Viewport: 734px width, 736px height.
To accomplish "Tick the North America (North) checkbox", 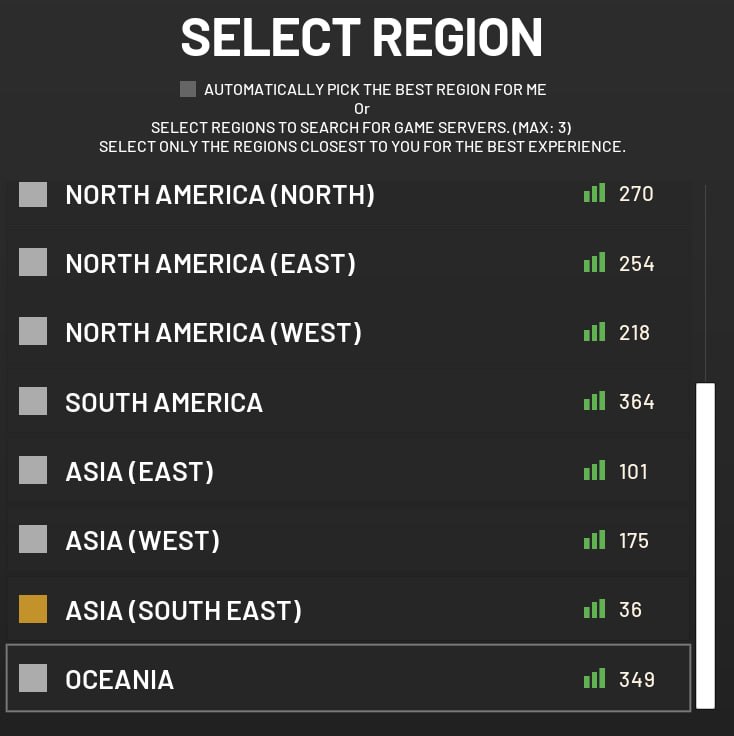I will pos(33,194).
